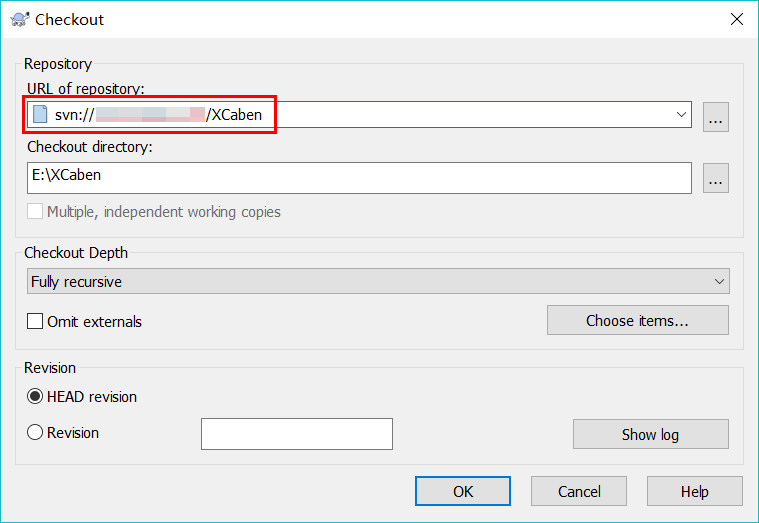Browse for repository URL with ellipsis button
The height and width of the screenshot is (523, 759).
click(715, 116)
